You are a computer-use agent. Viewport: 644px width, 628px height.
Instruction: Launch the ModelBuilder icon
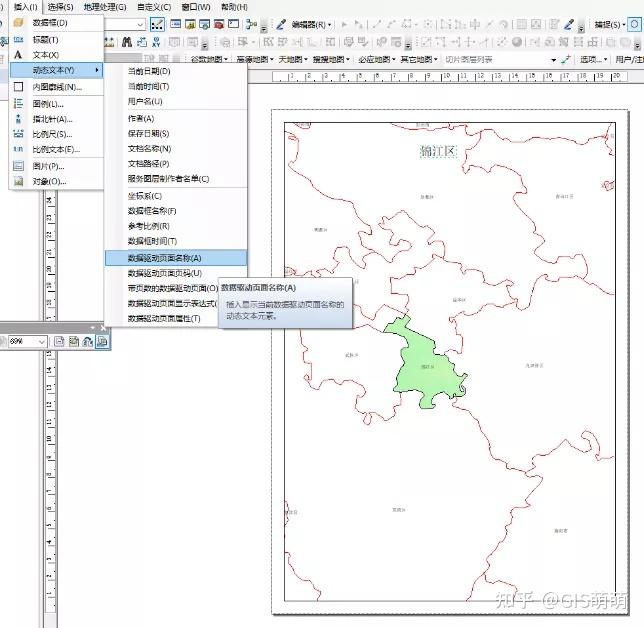pyautogui.click(x=251, y=24)
